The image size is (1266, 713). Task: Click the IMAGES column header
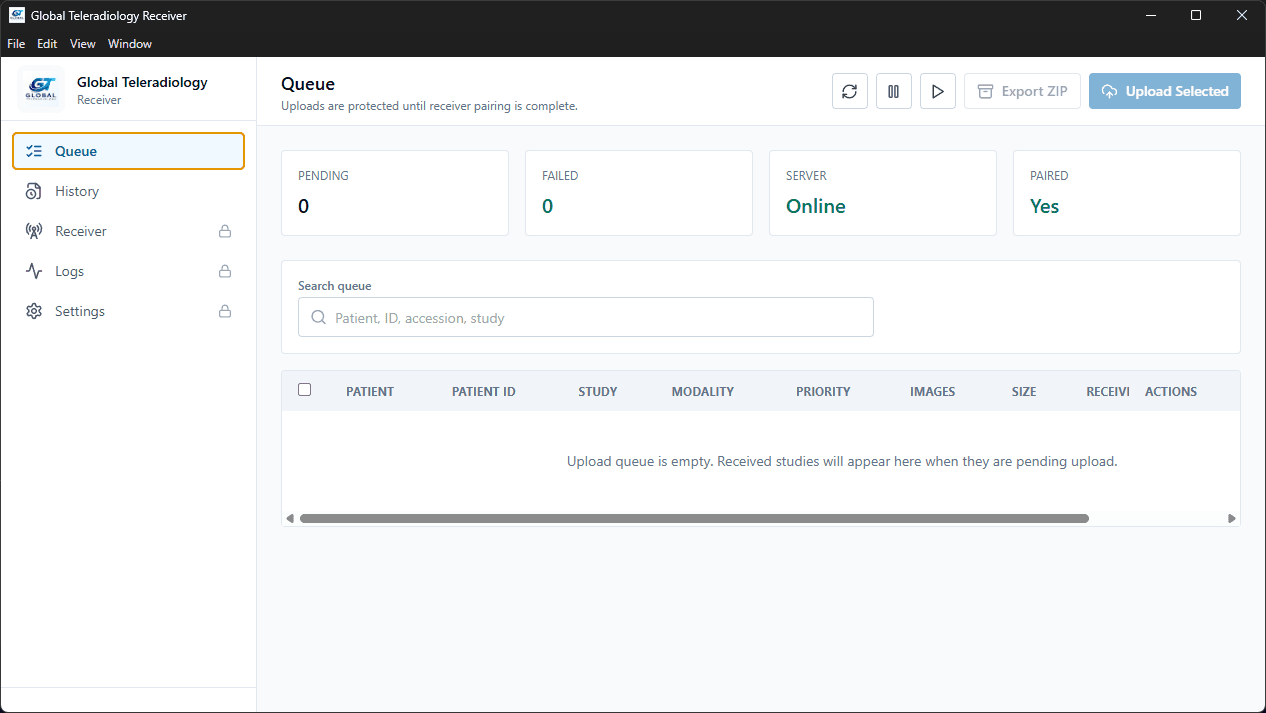933,392
